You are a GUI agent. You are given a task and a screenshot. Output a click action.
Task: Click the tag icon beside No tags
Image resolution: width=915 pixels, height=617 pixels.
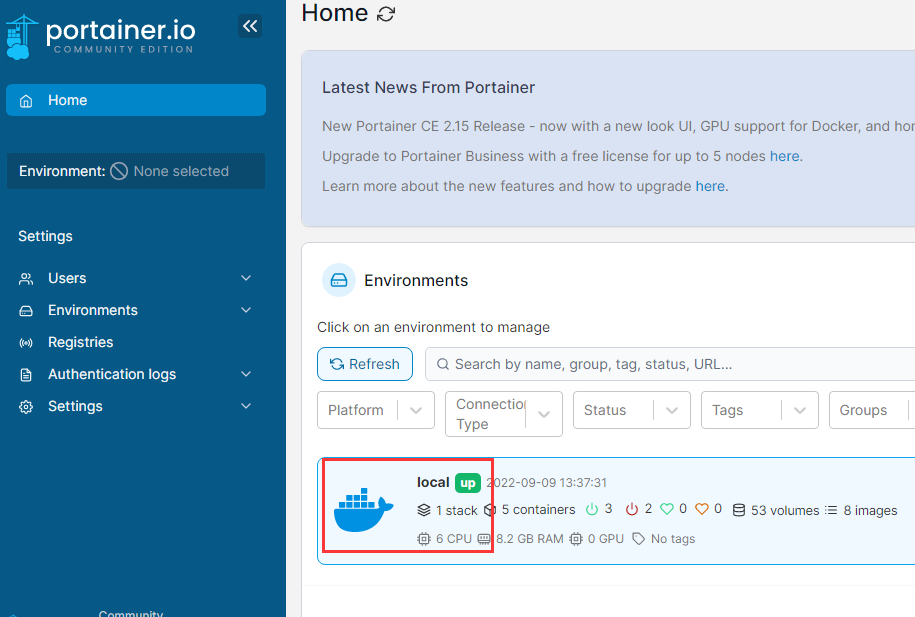(639, 539)
